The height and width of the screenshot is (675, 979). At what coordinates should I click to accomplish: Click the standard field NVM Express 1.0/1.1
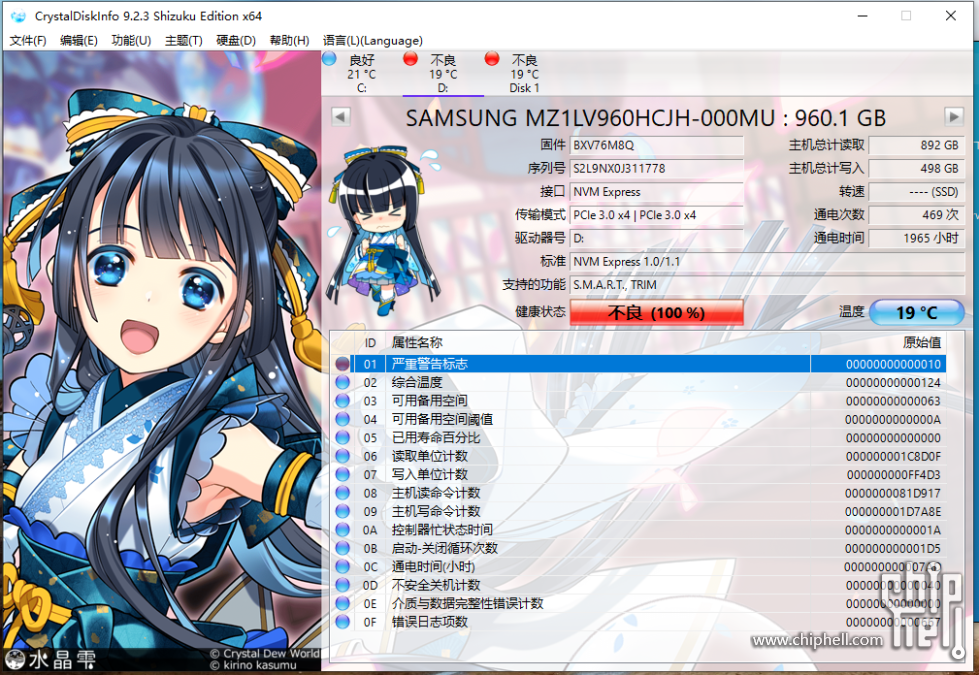[767, 262]
